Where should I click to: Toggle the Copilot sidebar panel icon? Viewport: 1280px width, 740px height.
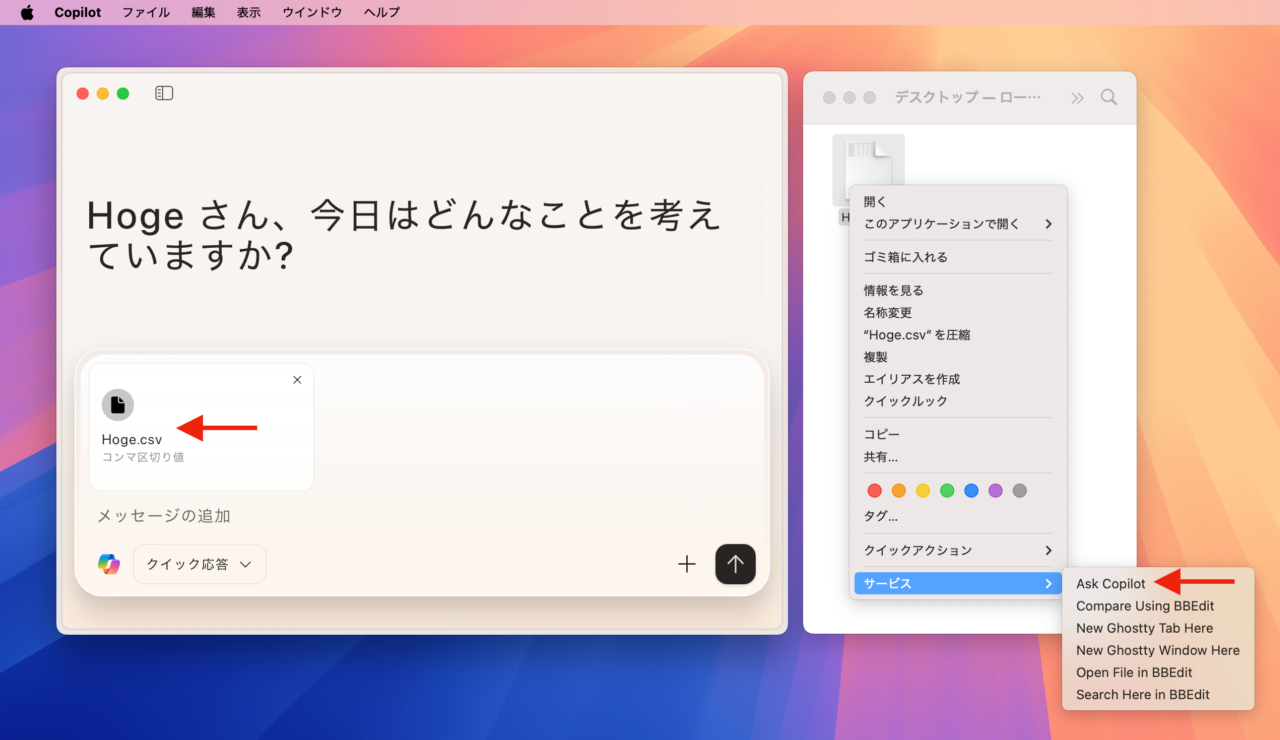[x=164, y=93]
